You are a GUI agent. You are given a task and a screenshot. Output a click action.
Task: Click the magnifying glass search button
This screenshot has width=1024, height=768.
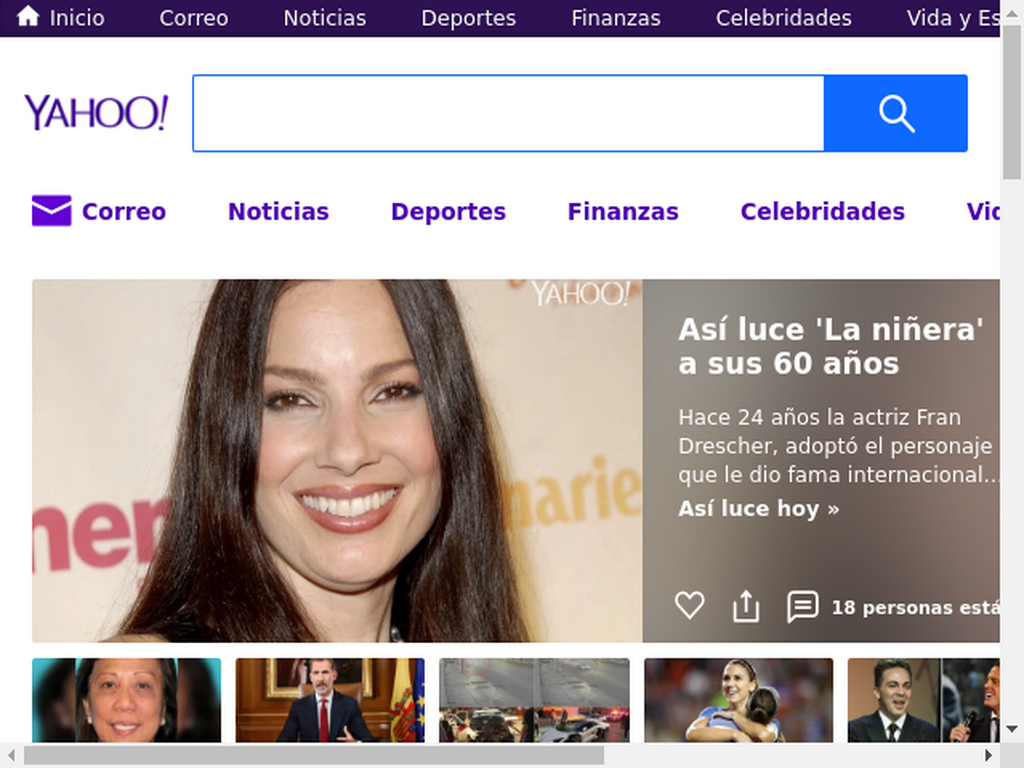(x=895, y=114)
